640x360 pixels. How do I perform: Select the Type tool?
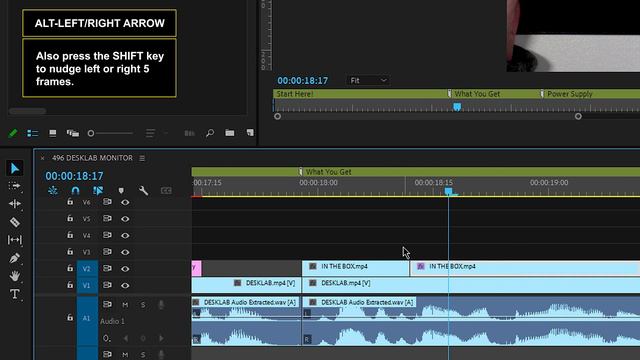pos(15,294)
